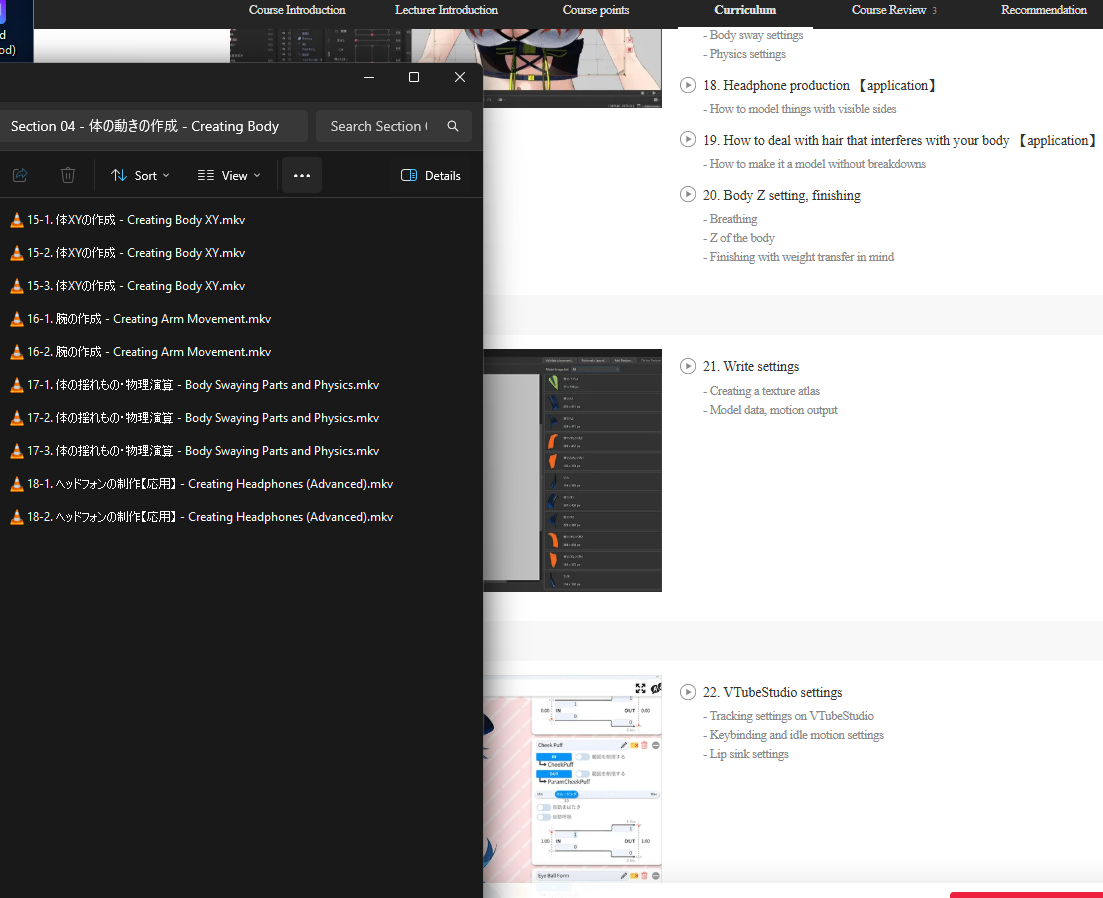Maximize the File Explorer window

[414, 77]
